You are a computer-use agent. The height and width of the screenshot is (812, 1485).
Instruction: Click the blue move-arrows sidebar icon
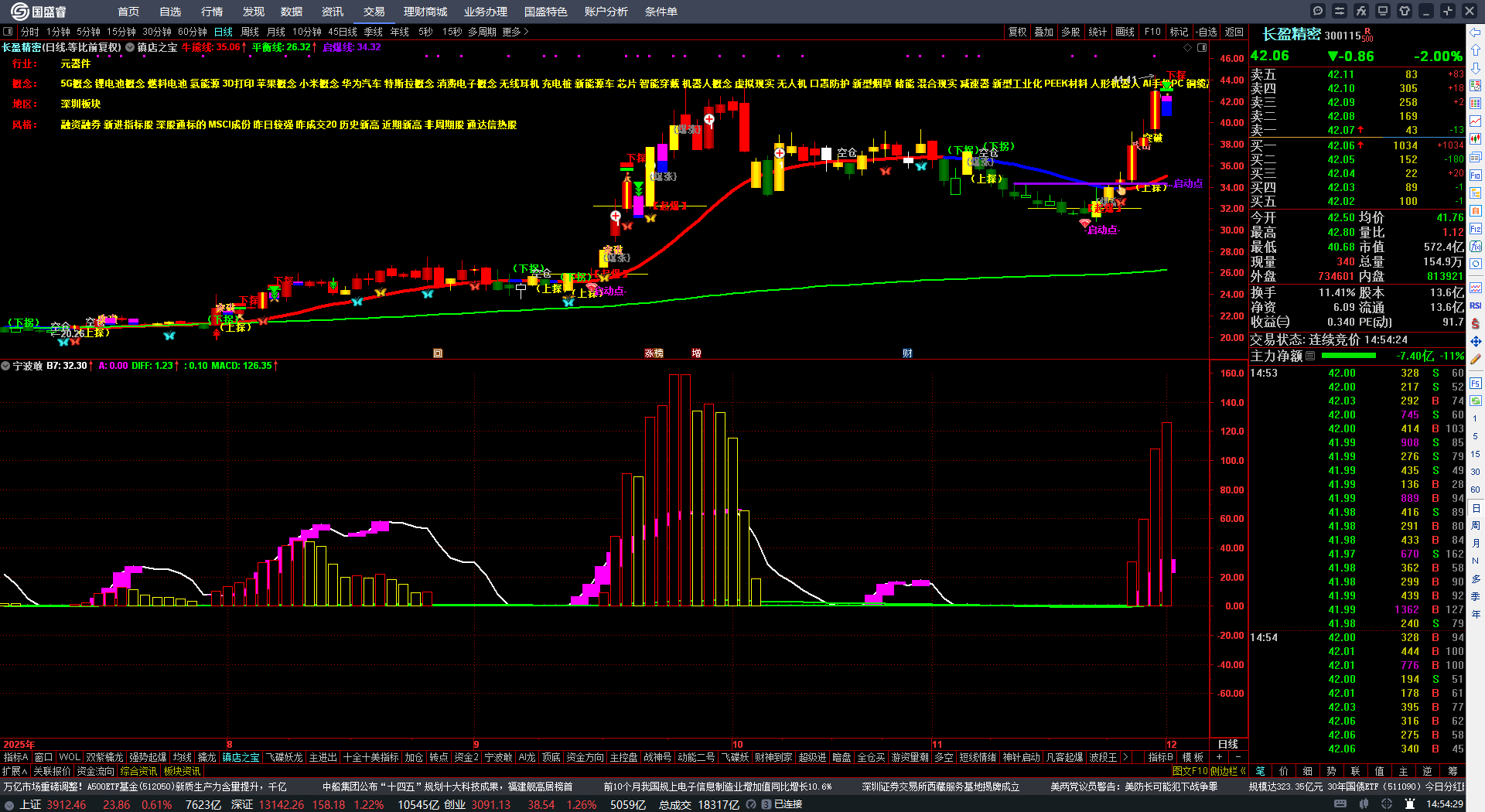tap(1476, 341)
